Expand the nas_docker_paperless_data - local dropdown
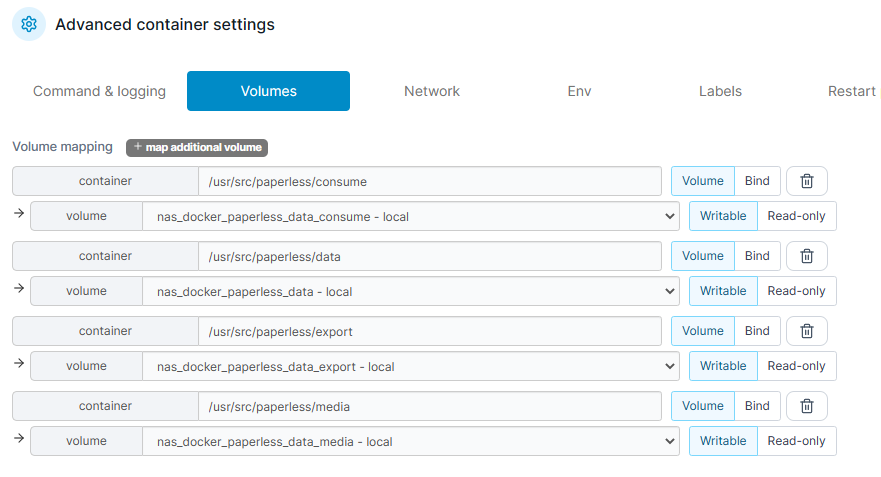Viewport: 881px width, 477px height. [411, 291]
